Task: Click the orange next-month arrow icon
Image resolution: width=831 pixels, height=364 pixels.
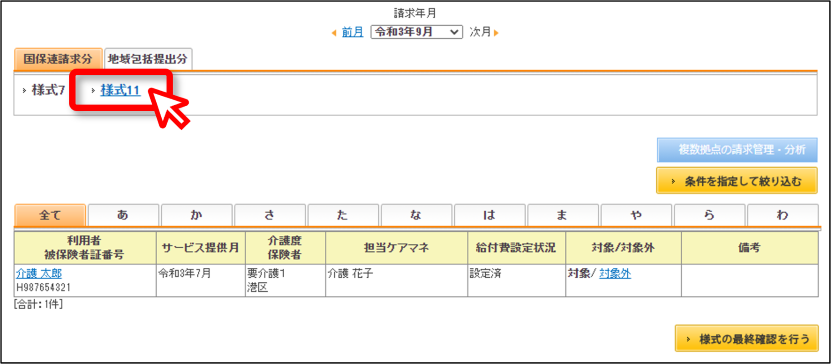Action: tap(496, 33)
